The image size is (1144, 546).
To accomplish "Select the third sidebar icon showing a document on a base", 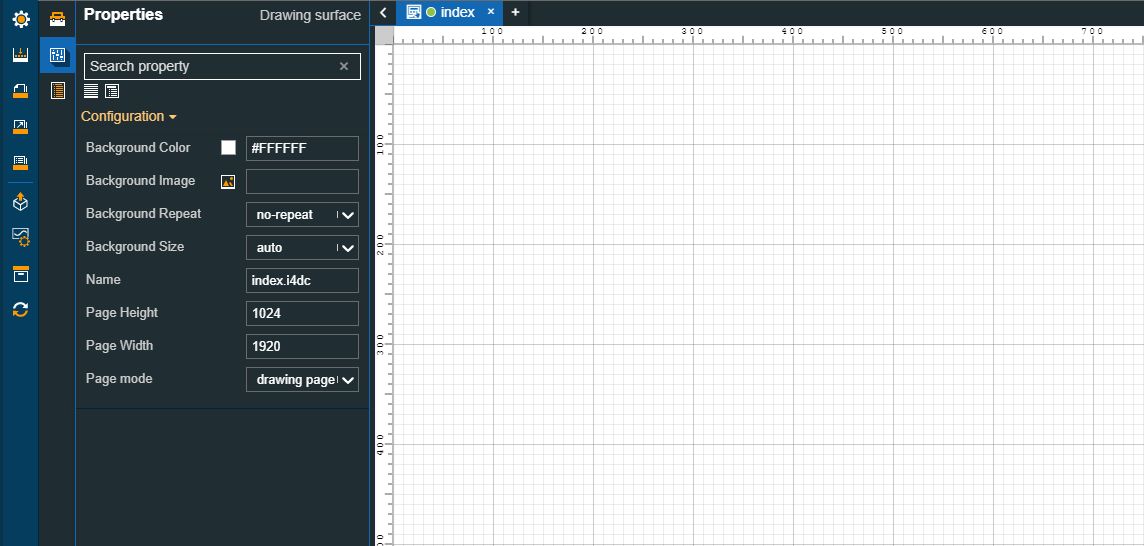I will tap(20, 91).
